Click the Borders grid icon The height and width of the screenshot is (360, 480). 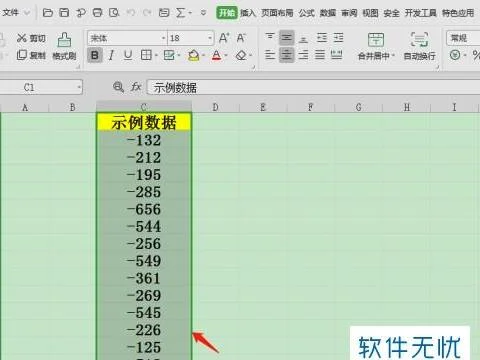[146, 55]
